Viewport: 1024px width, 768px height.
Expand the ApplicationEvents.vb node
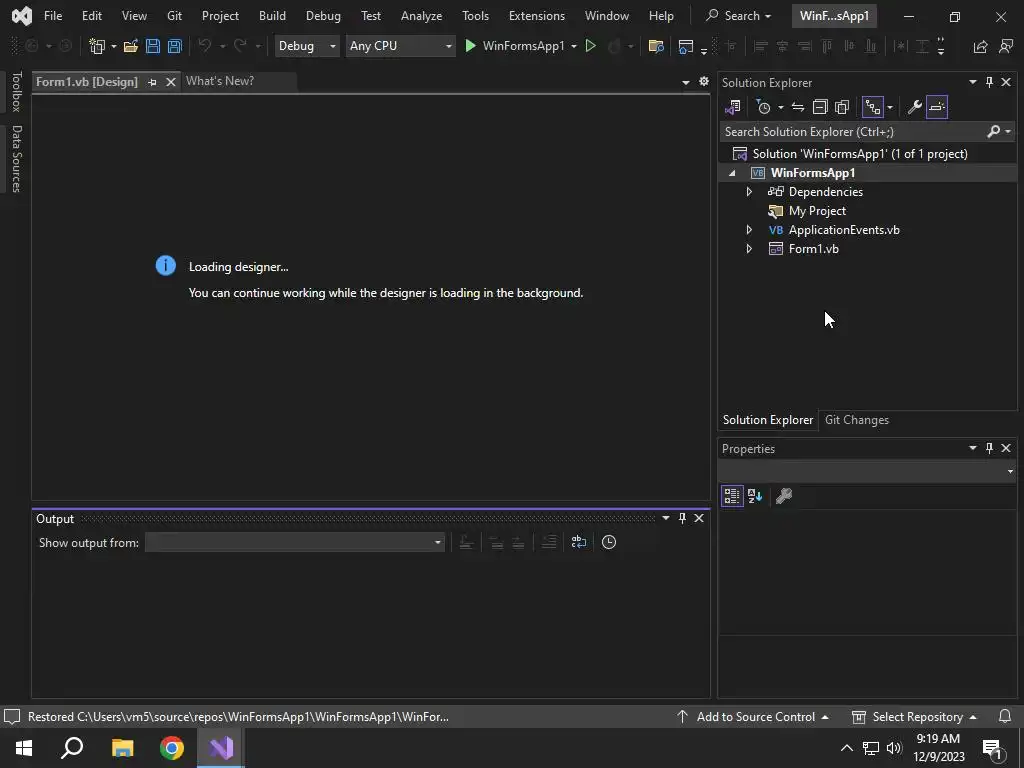click(749, 229)
